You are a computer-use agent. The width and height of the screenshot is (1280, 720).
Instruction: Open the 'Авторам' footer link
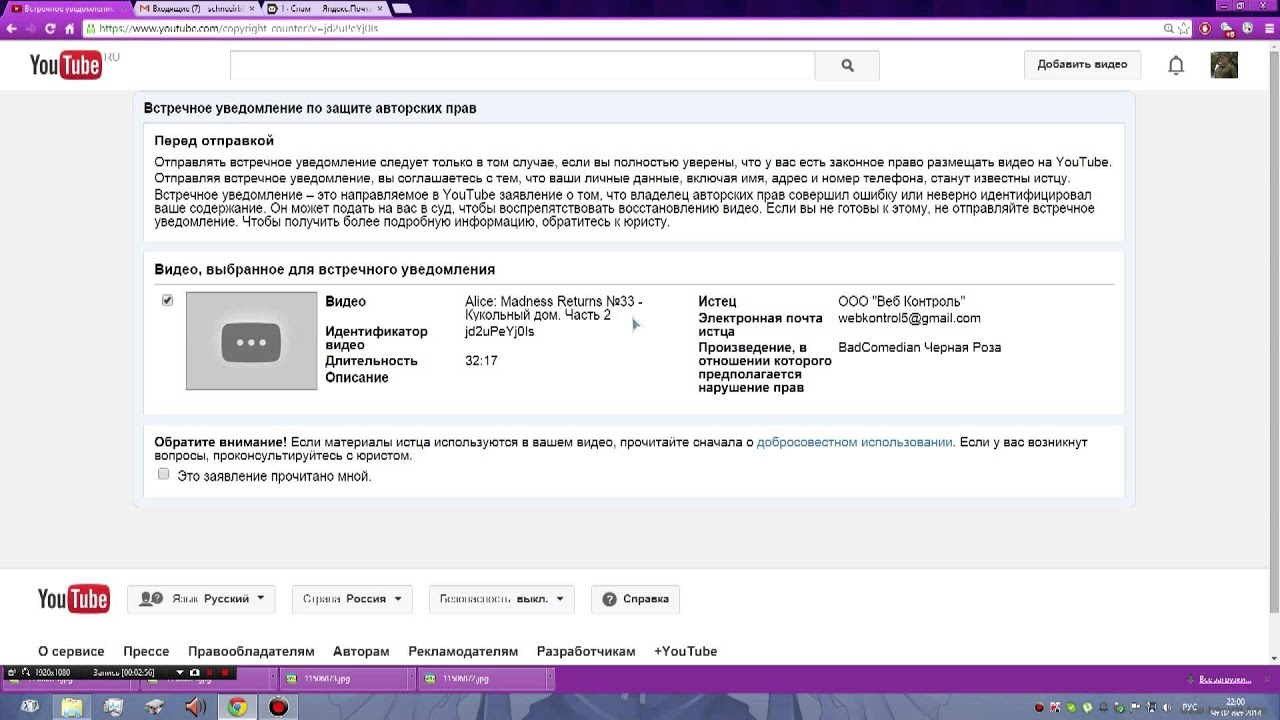361,651
